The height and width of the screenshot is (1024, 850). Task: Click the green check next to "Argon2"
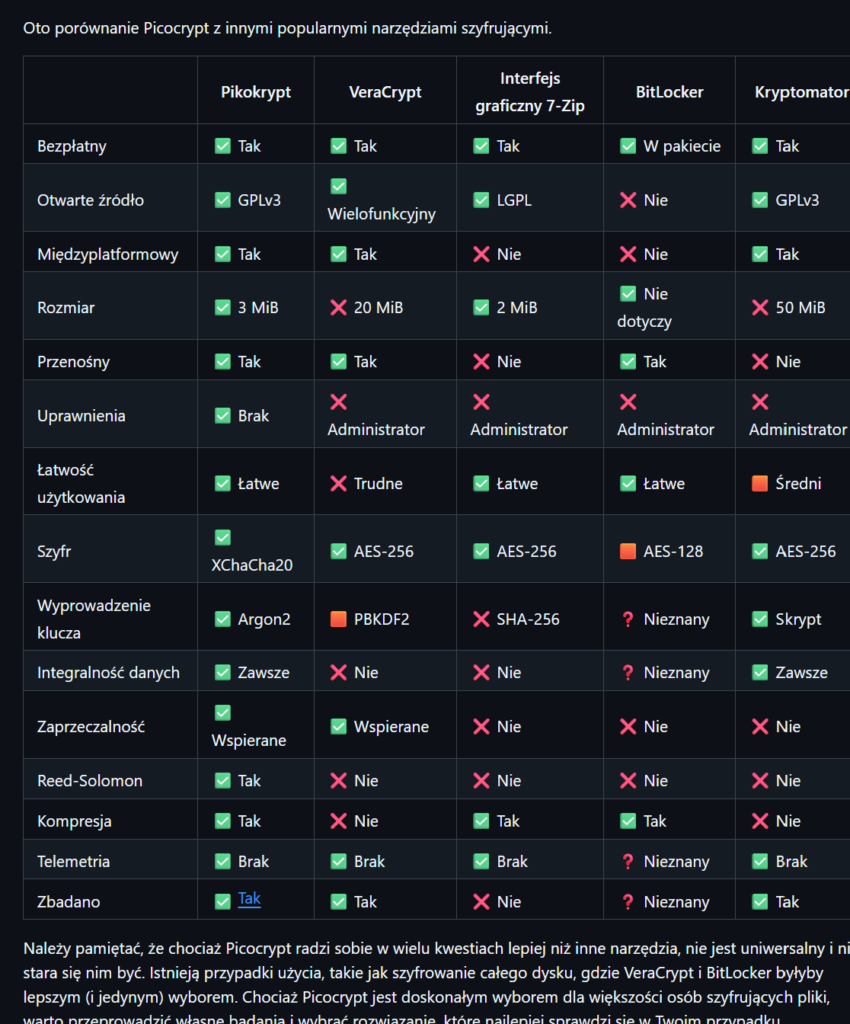223,619
